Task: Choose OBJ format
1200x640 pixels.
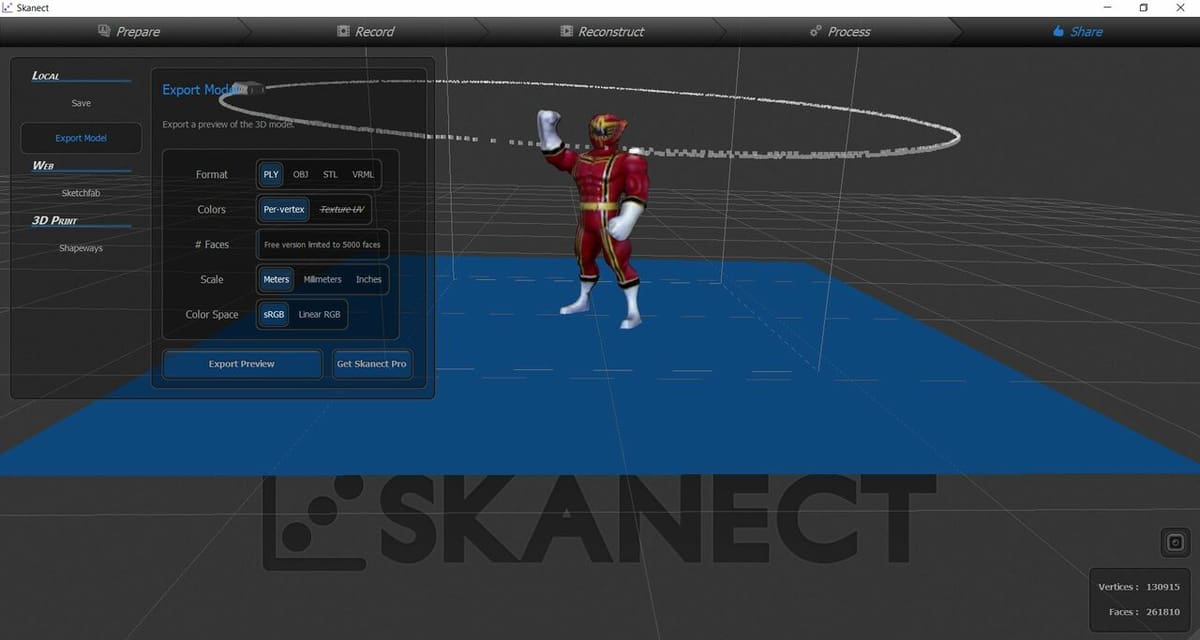Action: pos(301,174)
